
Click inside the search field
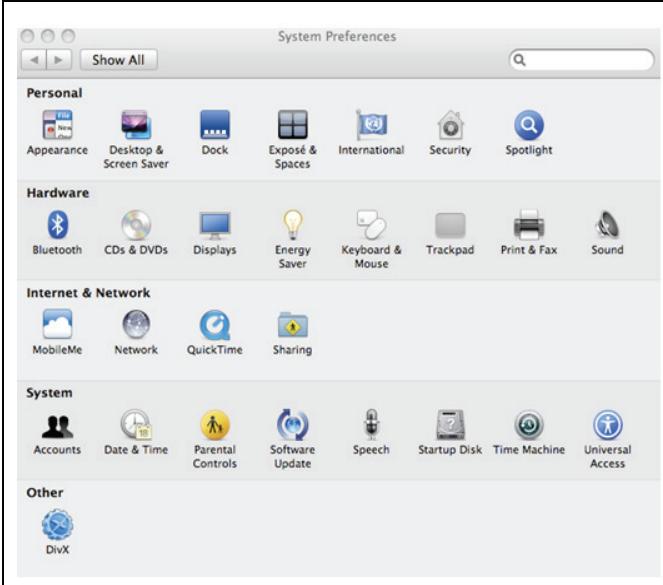click(x=581, y=60)
